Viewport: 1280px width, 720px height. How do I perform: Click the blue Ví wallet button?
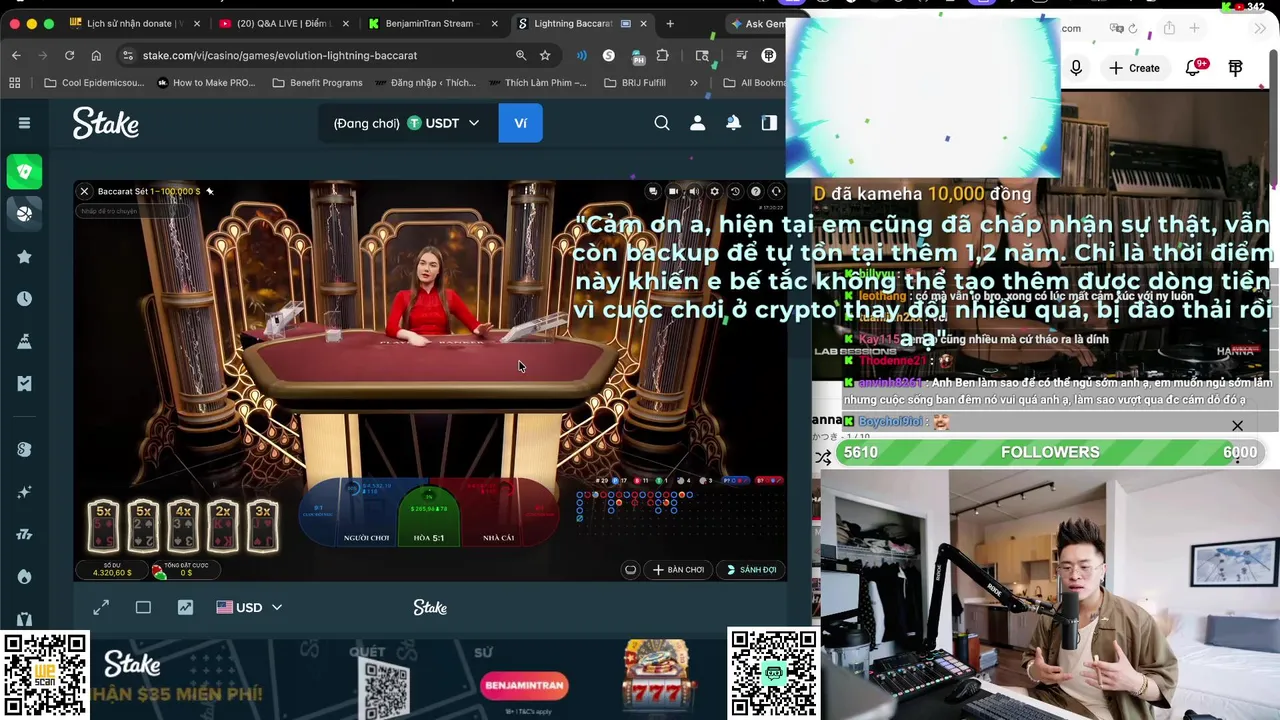(520, 123)
